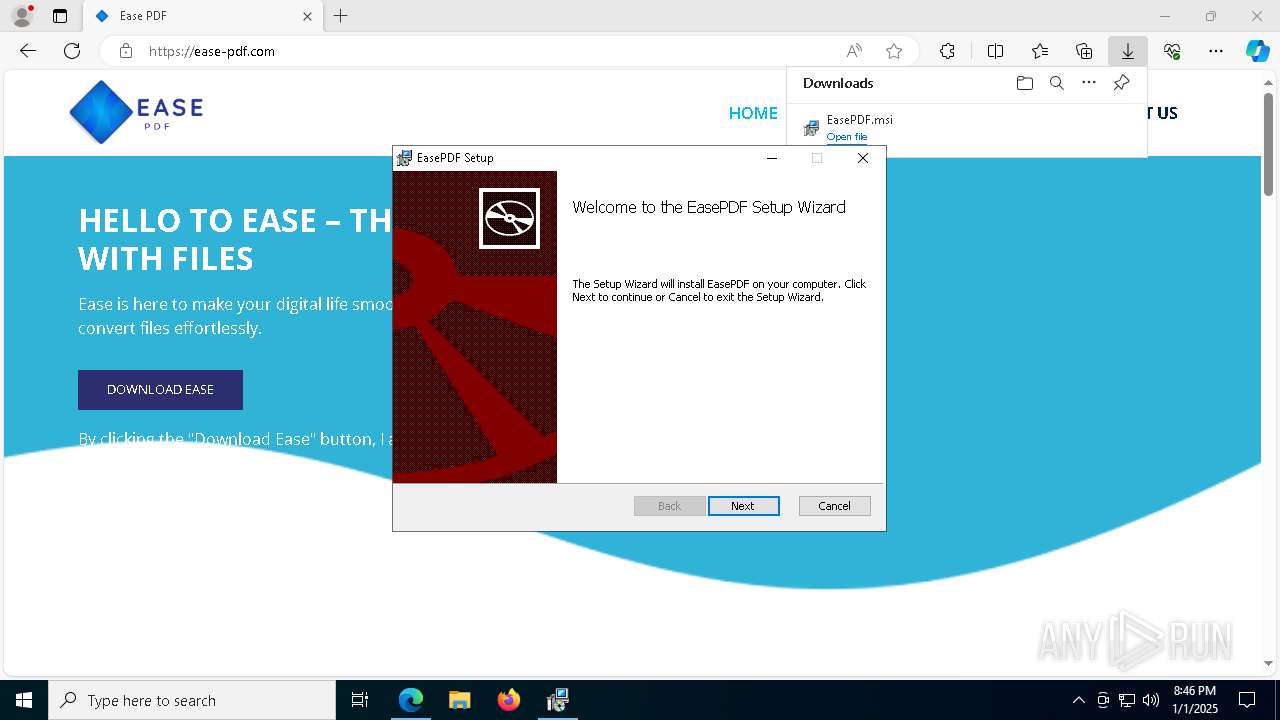Open File Explorer from the taskbar
Image resolution: width=1280 pixels, height=720 pixels.
459,700
